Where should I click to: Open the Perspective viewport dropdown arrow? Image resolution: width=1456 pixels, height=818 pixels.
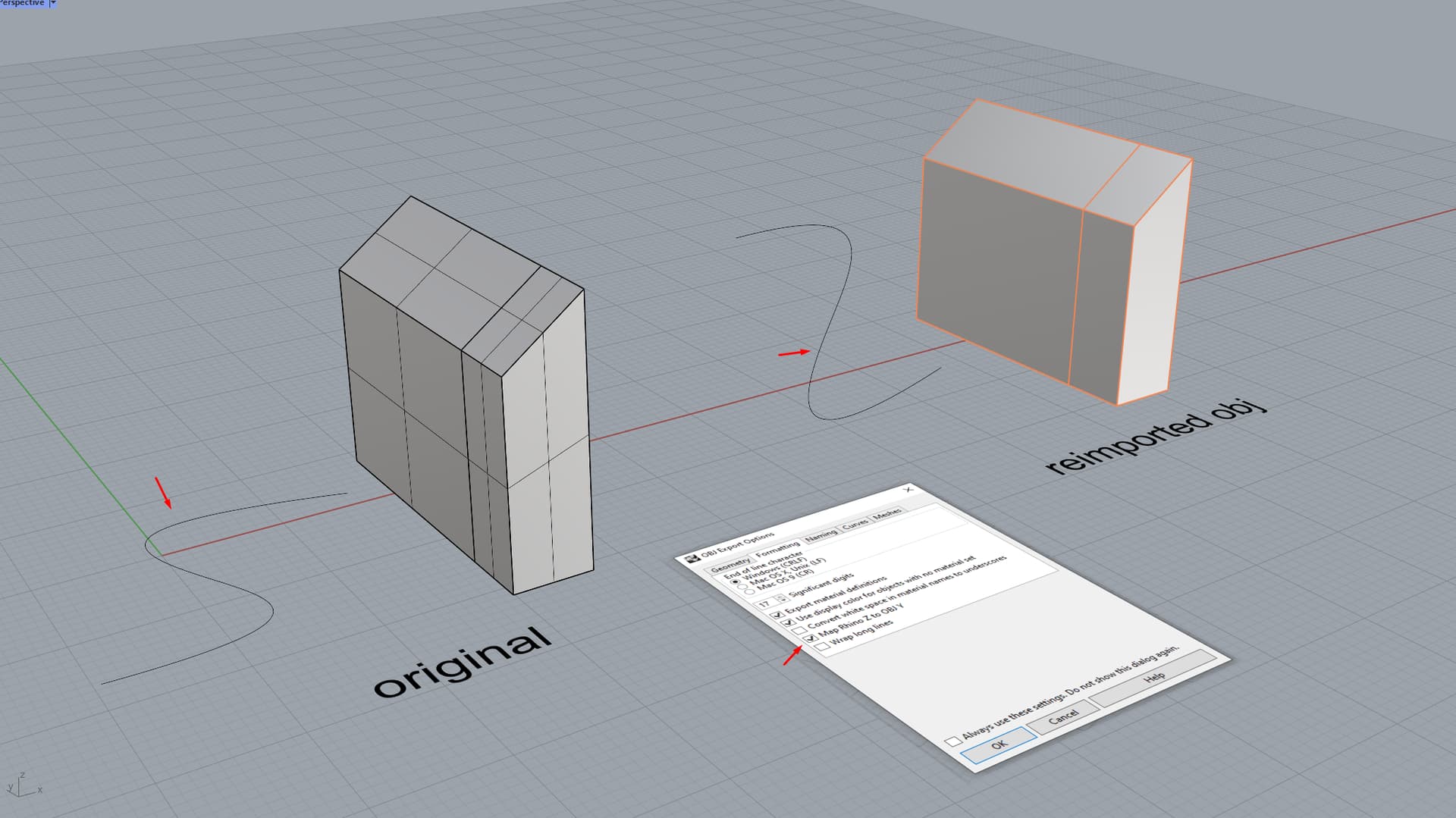click(x=53, y=3)
